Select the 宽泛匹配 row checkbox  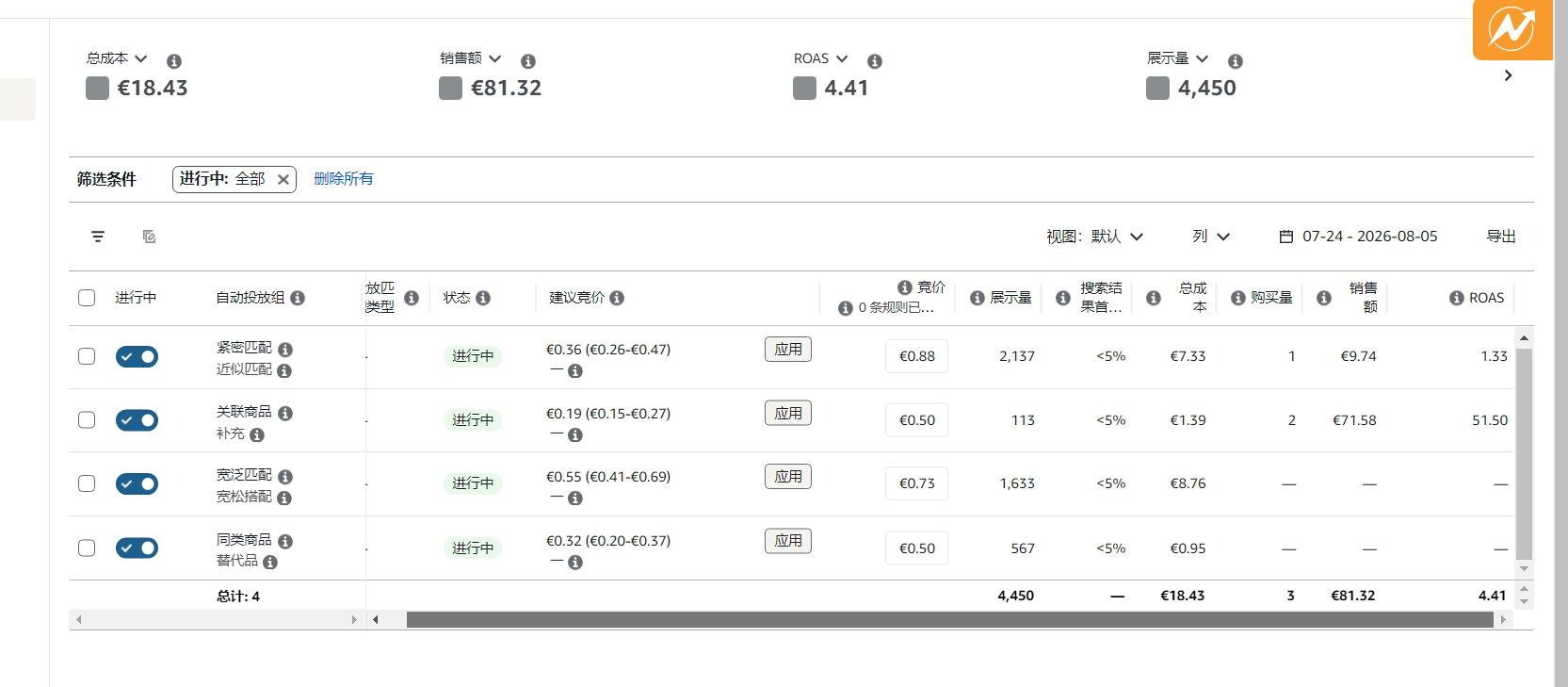(87, 483)
